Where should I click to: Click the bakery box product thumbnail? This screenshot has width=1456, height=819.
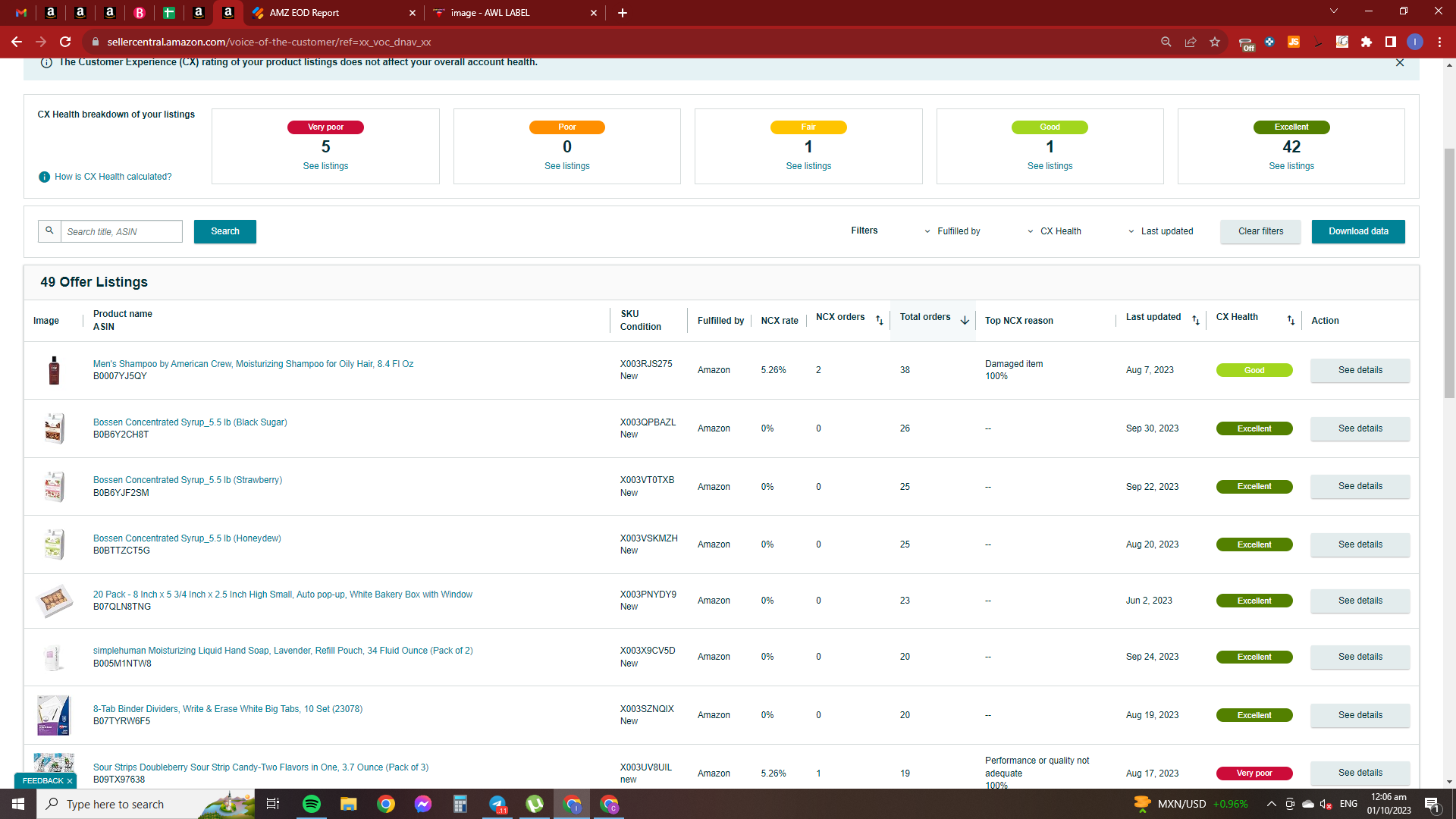(x=54, y=601)
